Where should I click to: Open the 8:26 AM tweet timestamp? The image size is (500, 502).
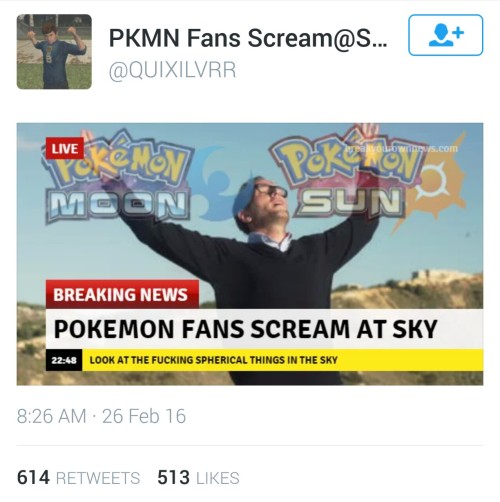pyautogui.click(x=51, y=416)
